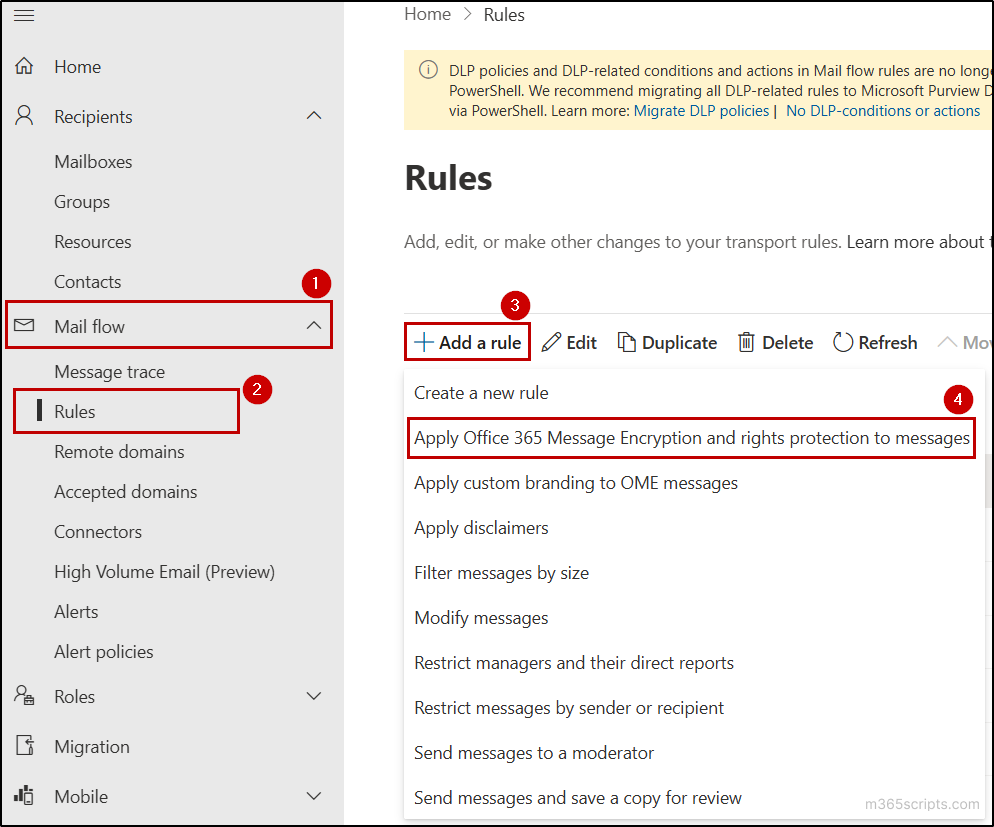Click the Add a rule button
The height and width of the screenshot is (827, 994).
(x=467, y=342)
